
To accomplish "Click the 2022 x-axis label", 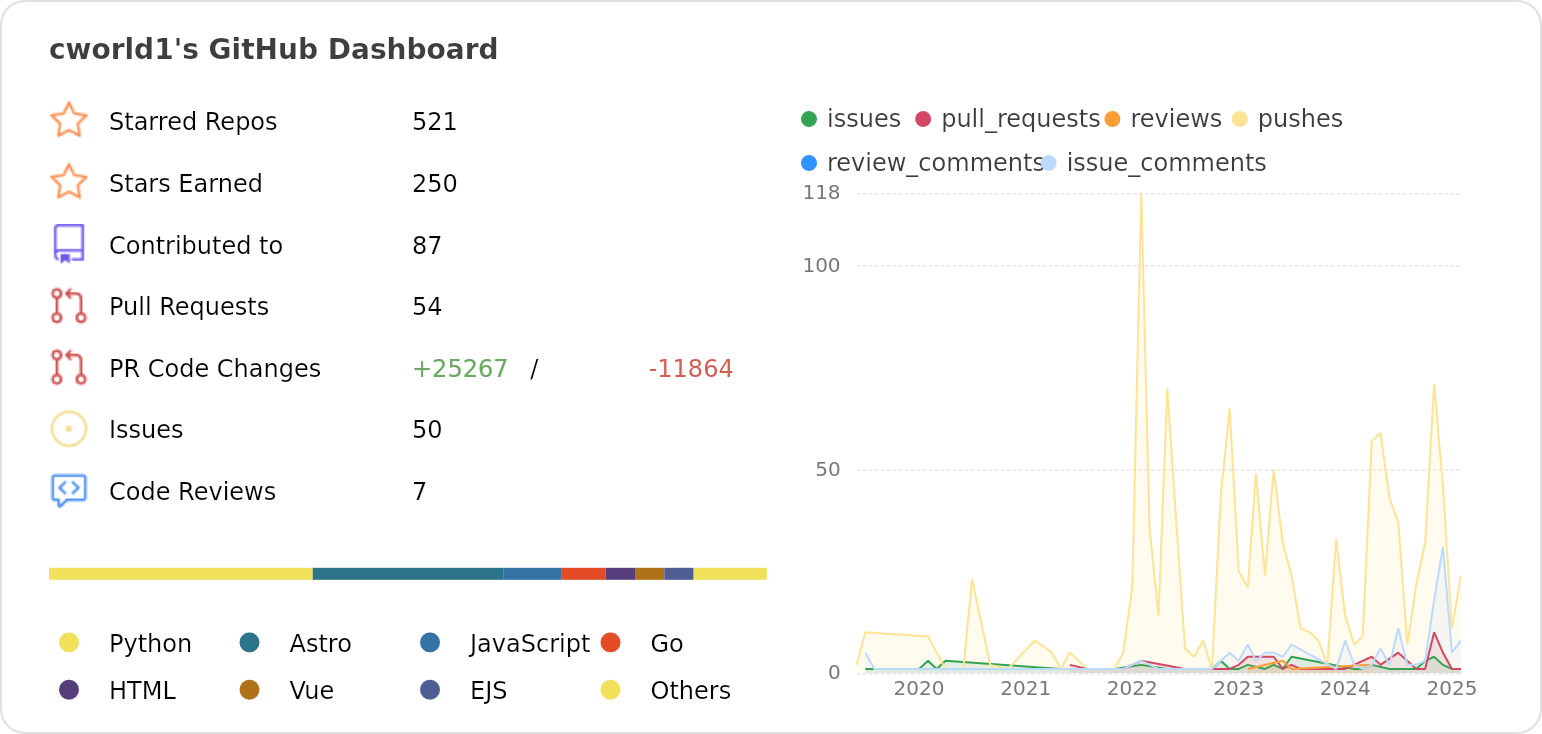I will point(1132,688).
